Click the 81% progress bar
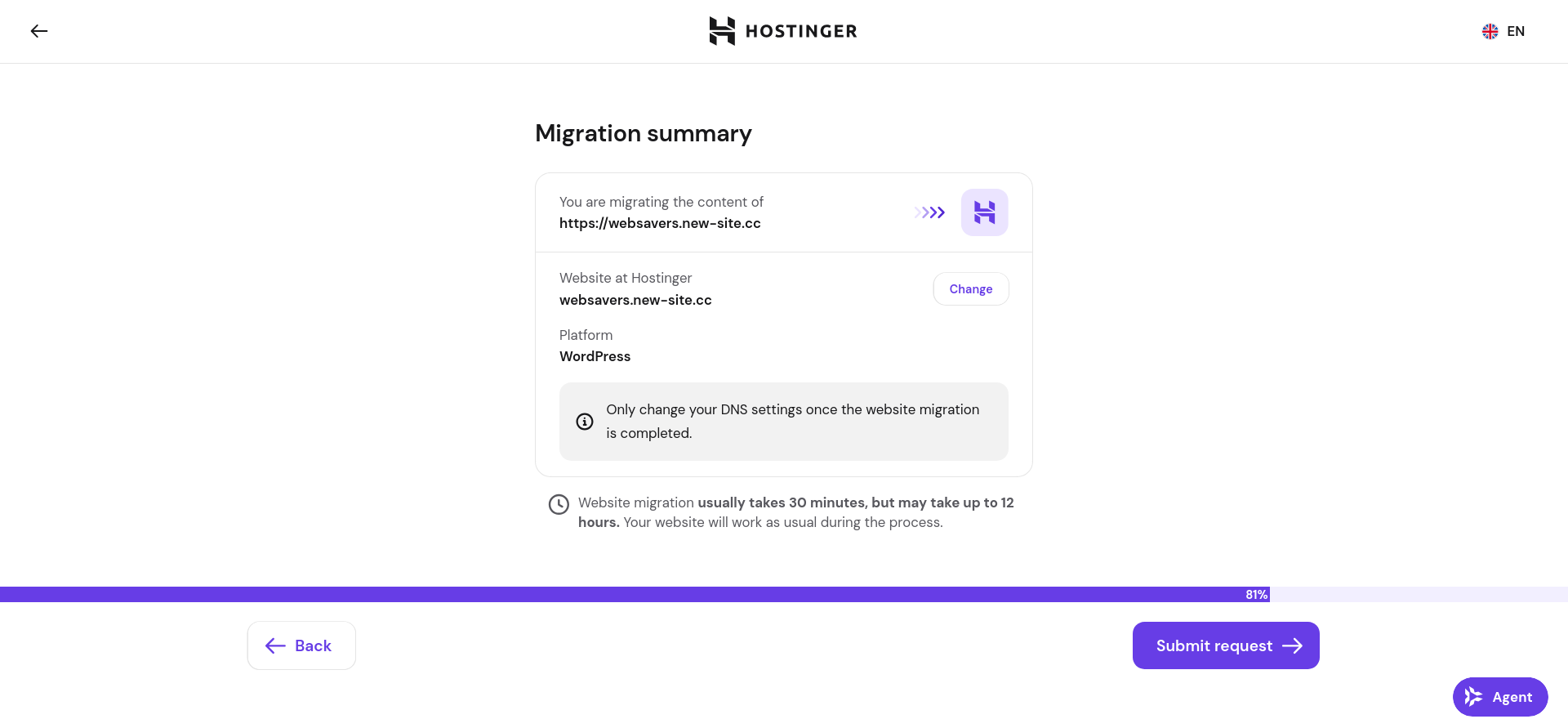Image resolution: width=1568 pixels, height=728 pixels. pyautogui.click(x=784, y=595)
